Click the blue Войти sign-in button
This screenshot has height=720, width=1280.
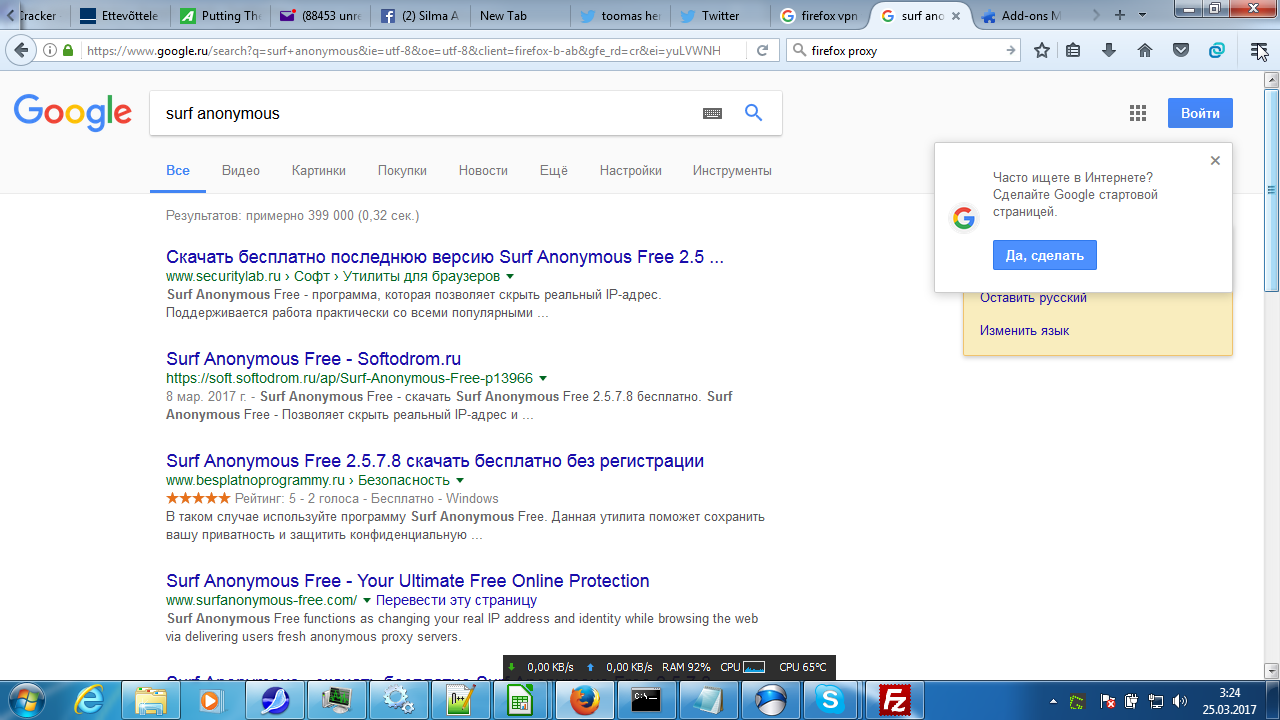(x=1200, y=113)
